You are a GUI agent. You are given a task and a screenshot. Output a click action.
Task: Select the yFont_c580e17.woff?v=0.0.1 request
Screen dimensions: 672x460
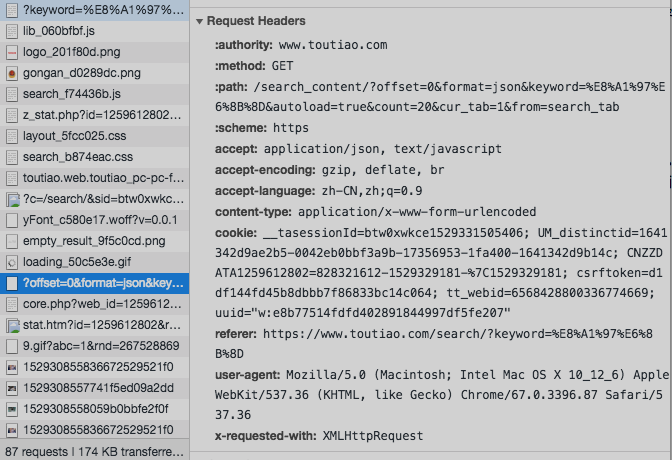point(94,220)
